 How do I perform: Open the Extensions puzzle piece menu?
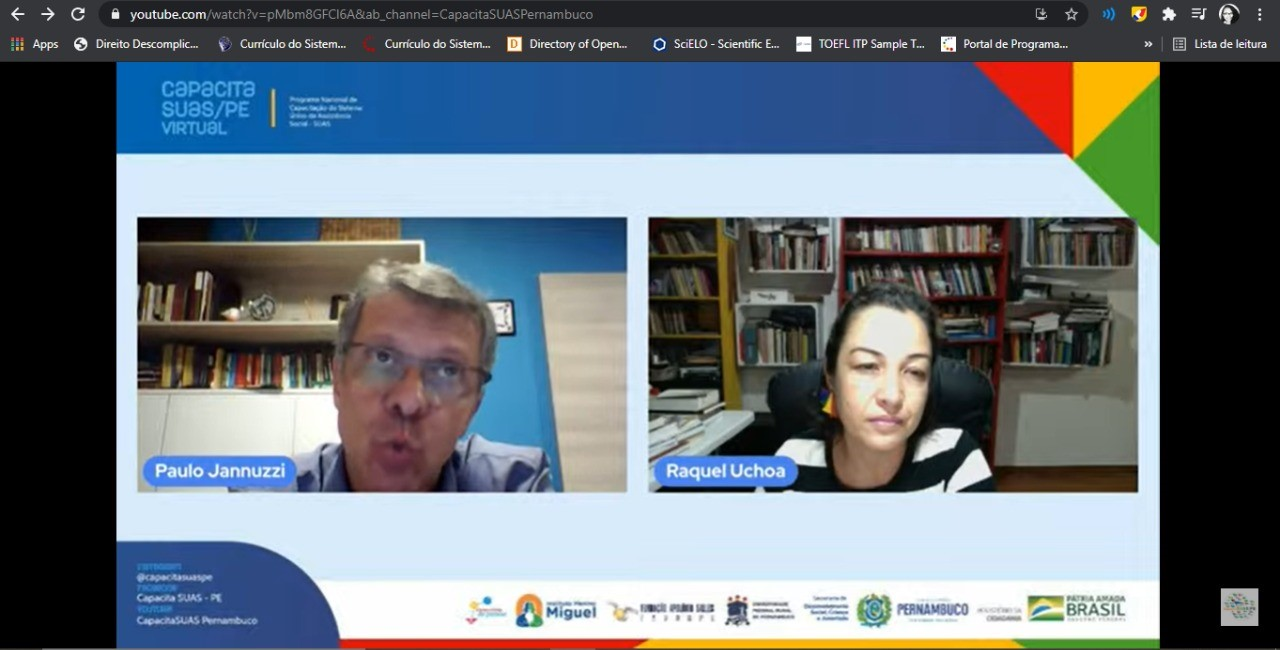pyautogui.click(x=1168, y=14)
